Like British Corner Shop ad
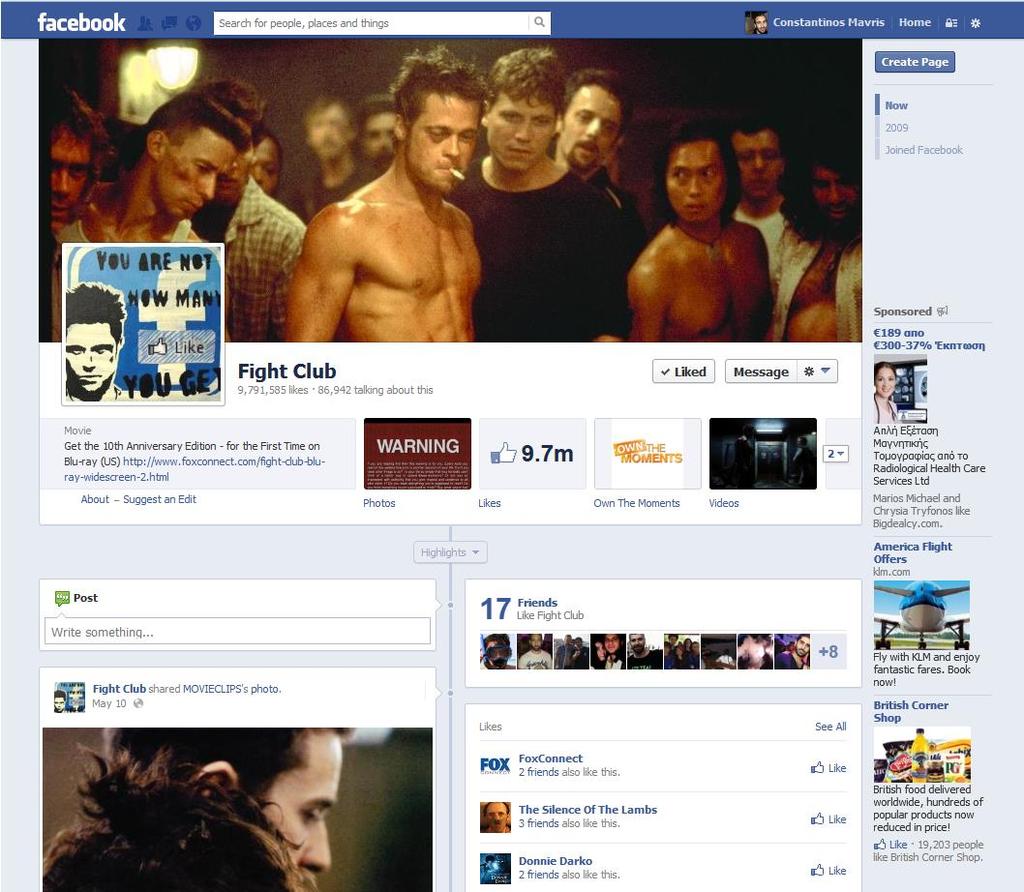Viewport: 1024px width, 892px height. pyautogui.click(x=891, y=844)
